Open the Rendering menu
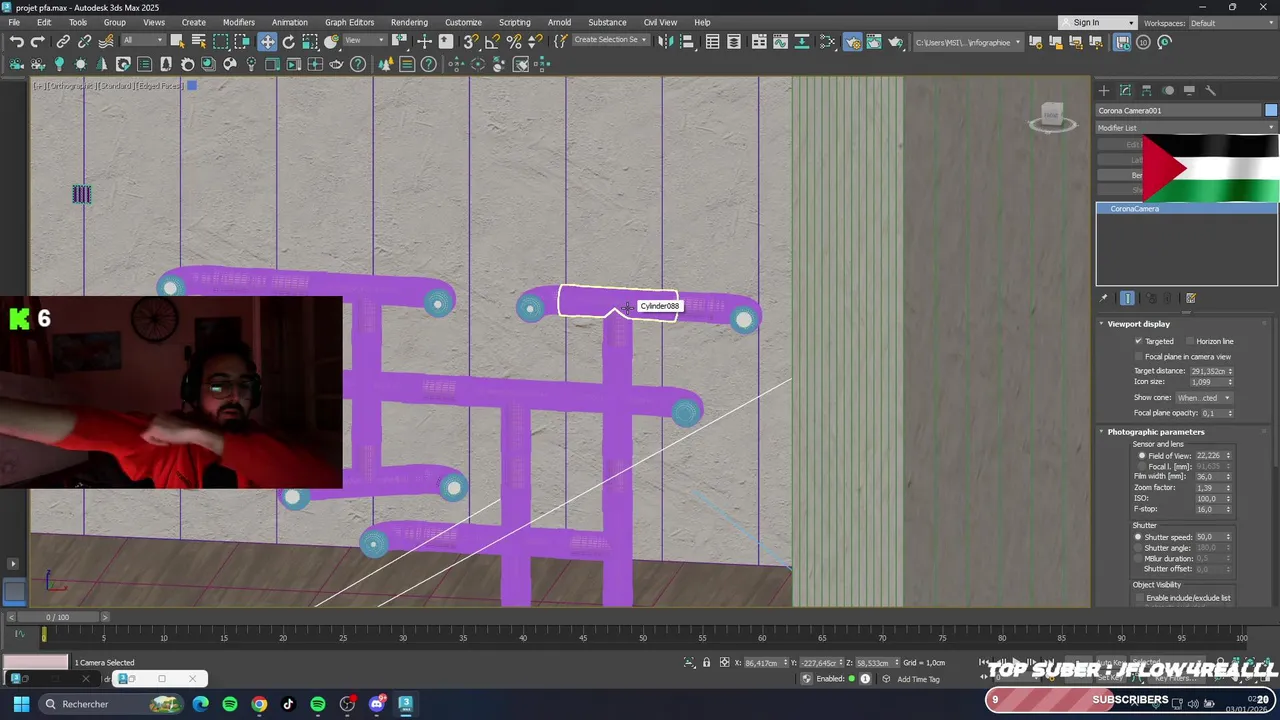 (x=409, y=22)
